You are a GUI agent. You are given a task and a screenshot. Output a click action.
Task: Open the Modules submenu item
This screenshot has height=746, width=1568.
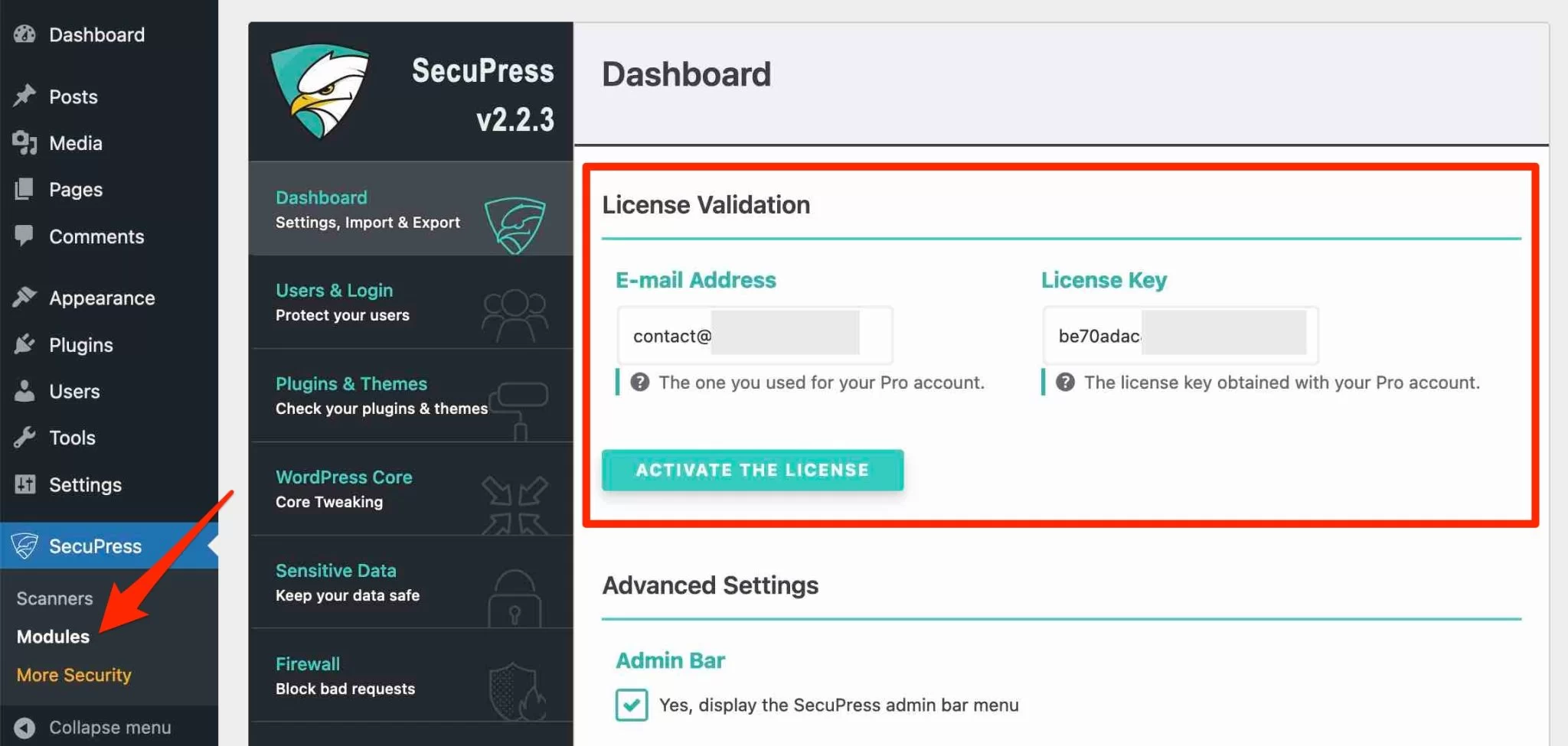[53, 637]
